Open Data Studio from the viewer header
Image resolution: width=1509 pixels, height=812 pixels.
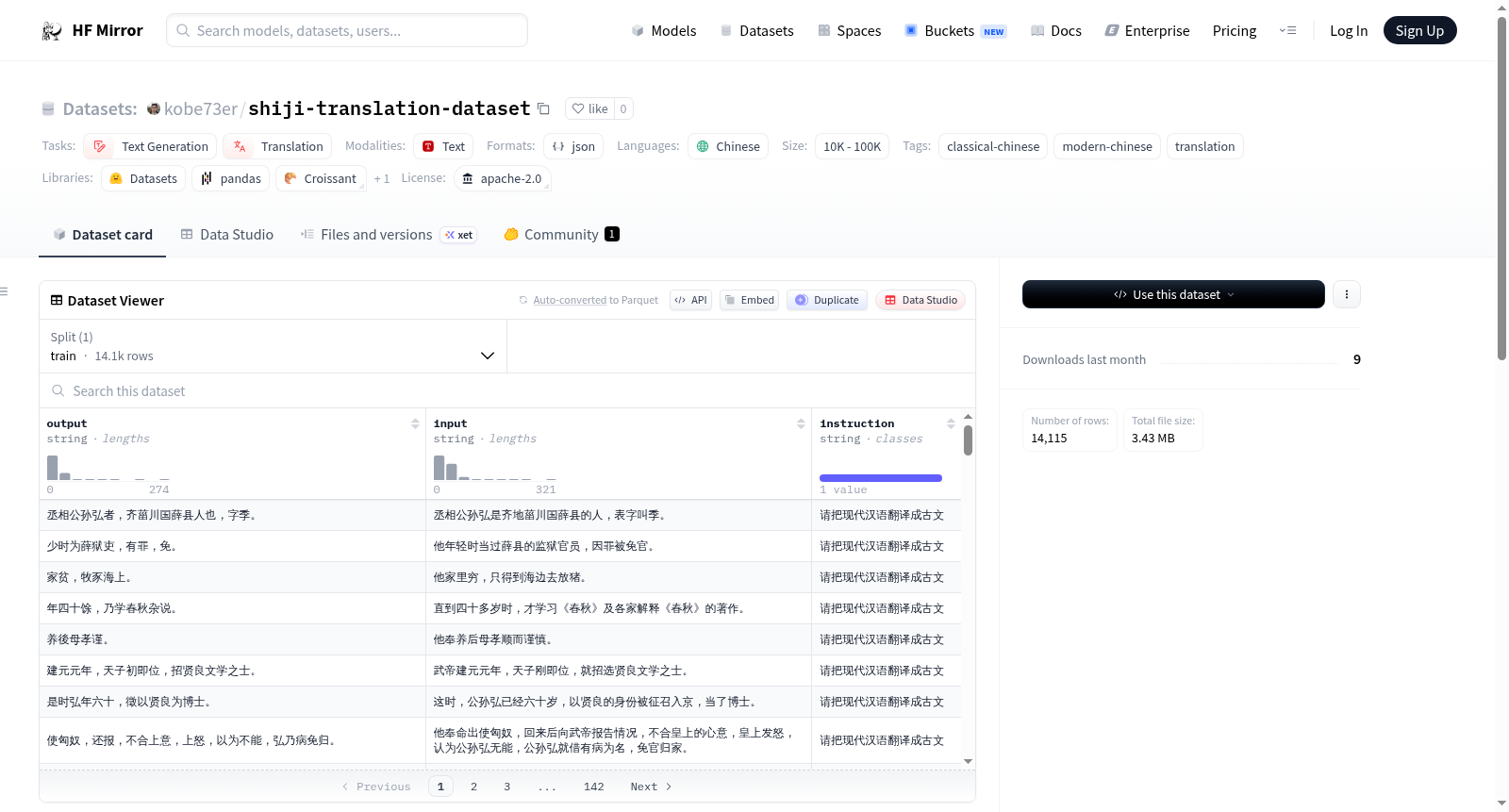(920, 300)
